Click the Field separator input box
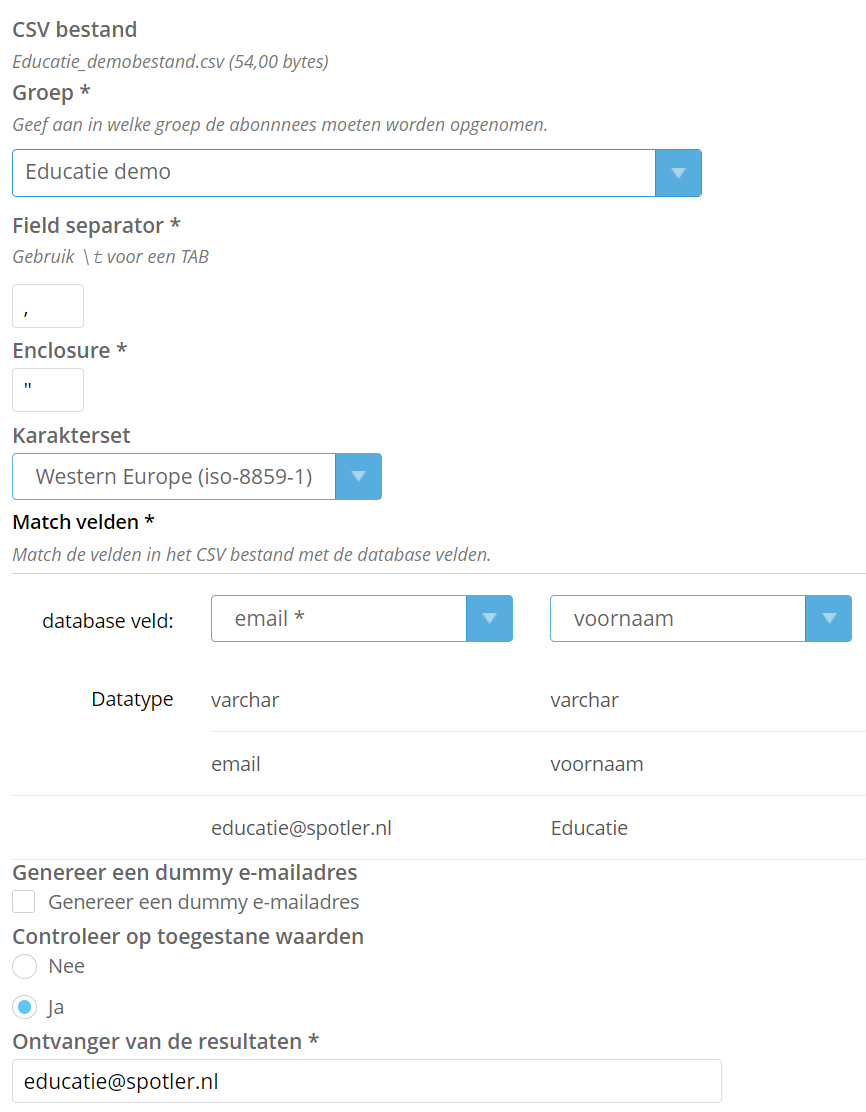The height and width of the screenshot is (1112, 866). (x=48, y=306)
